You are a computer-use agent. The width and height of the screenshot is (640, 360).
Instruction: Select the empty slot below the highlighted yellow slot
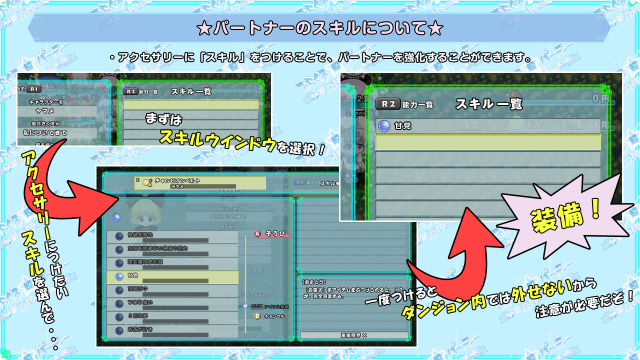tap(488, 159)
